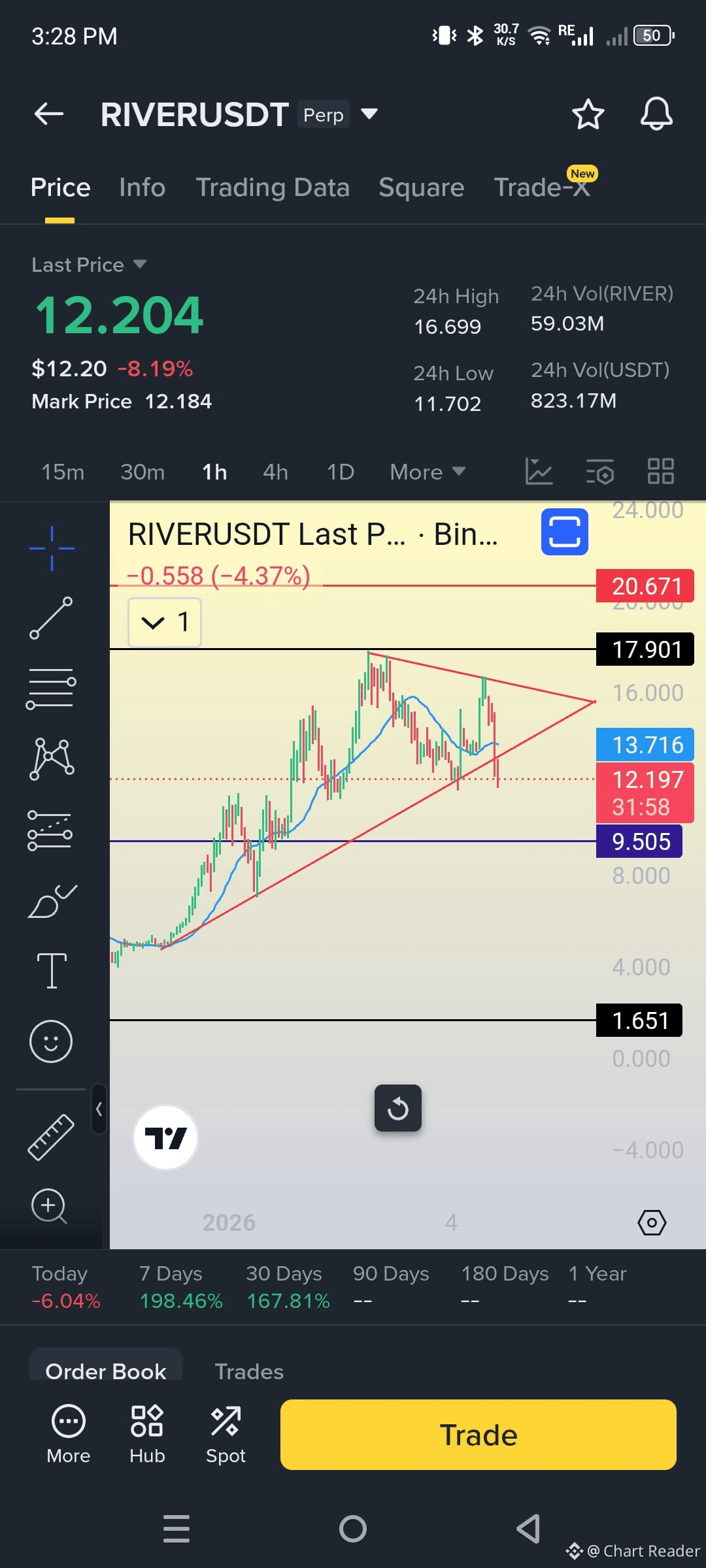Open the TradingView logo link
The width and height of the screenshot is (706, 1568).
pyautogui.click(x=166, y=1137)
